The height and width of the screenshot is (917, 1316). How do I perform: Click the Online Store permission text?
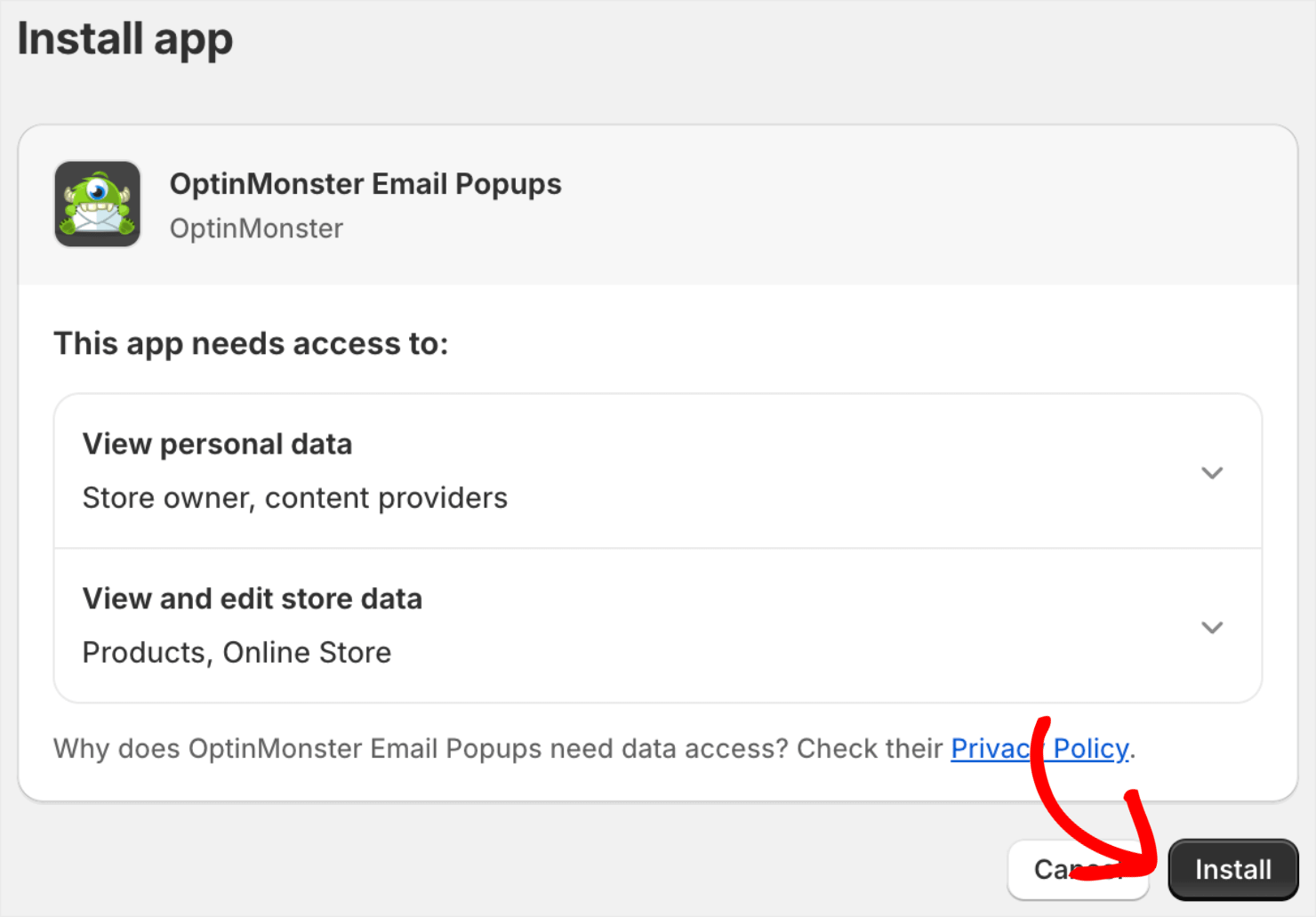(x=307, y=652)
